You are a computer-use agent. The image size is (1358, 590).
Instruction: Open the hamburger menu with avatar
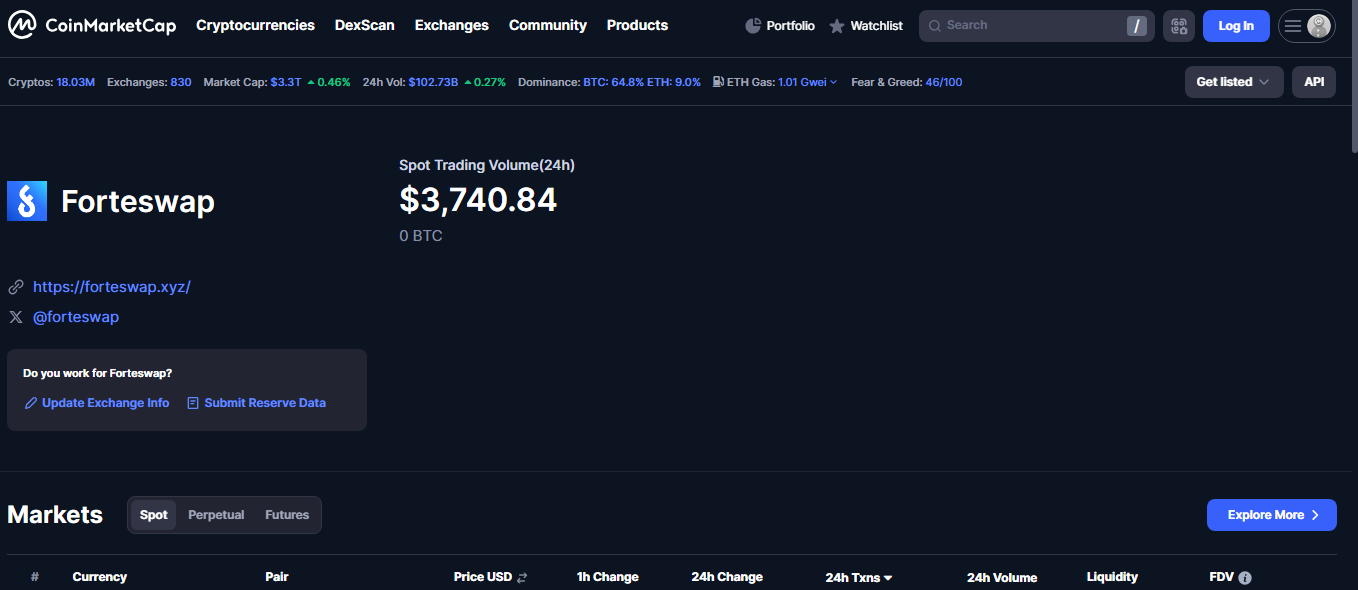point(1306,26)
